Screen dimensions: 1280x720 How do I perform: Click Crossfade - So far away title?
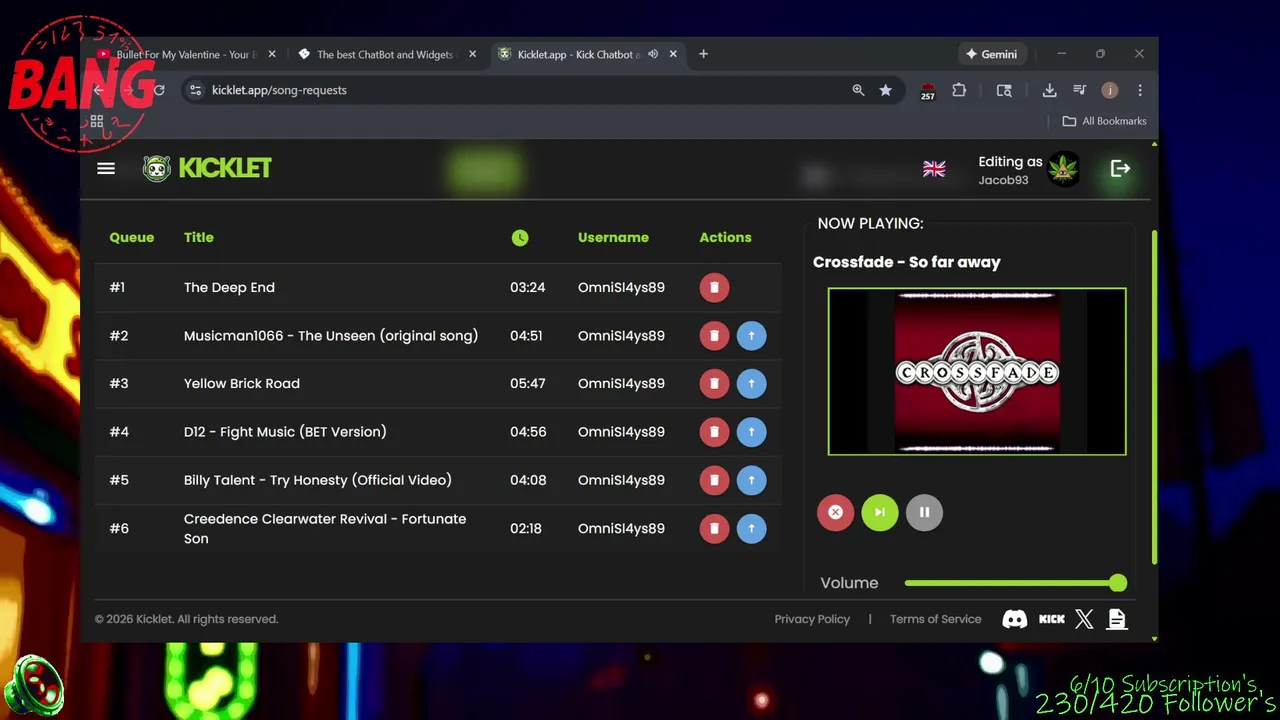tap(907, 262)
